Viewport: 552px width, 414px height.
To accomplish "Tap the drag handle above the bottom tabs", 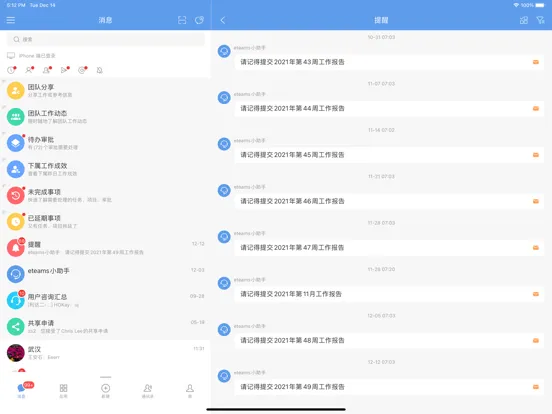I will click(x=106, y=377).
